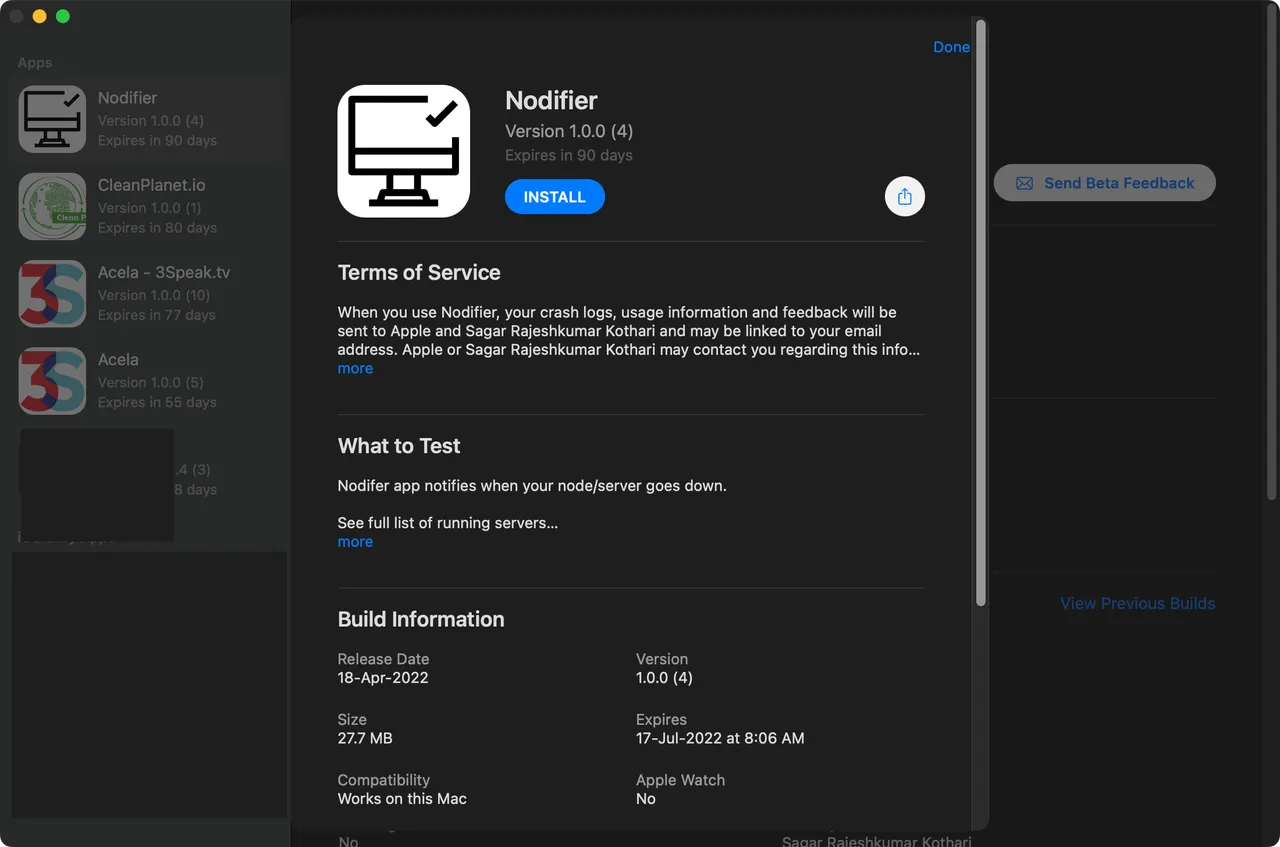
Task: Click the dialog vertical scrollbar
Action: (981, 312)
